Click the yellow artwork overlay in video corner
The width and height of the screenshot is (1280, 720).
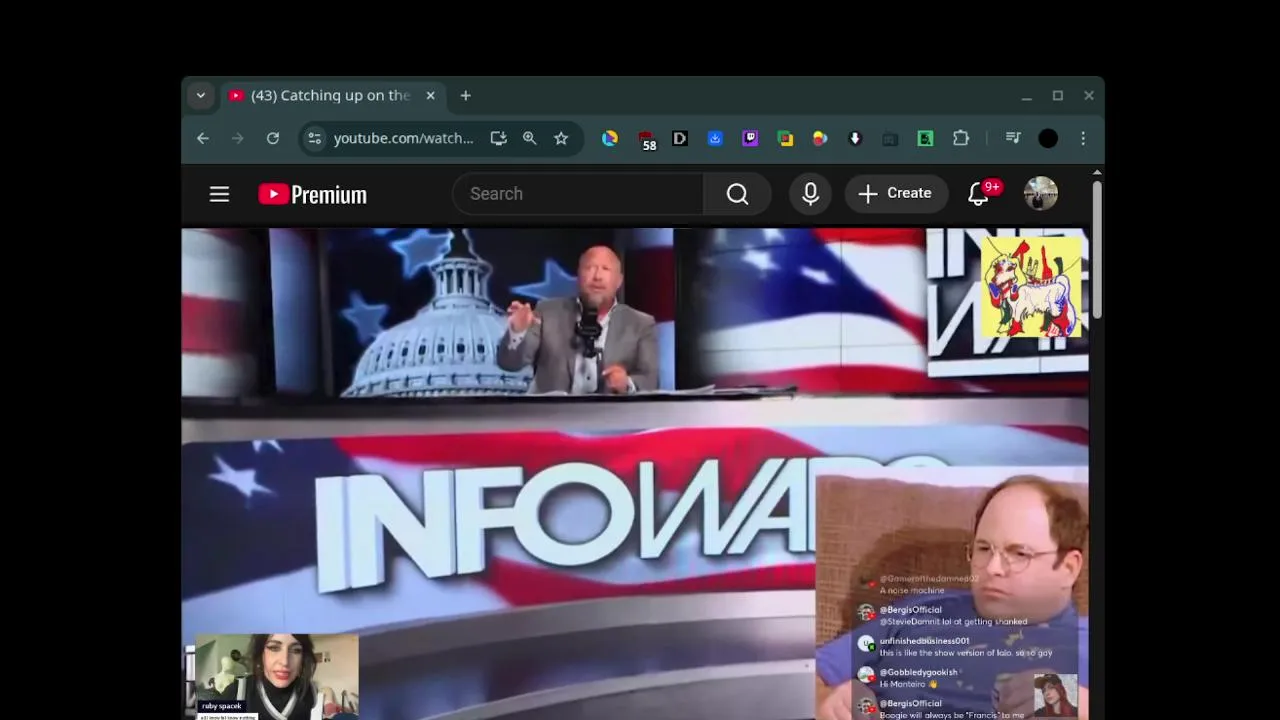(x=1032, y=287)
